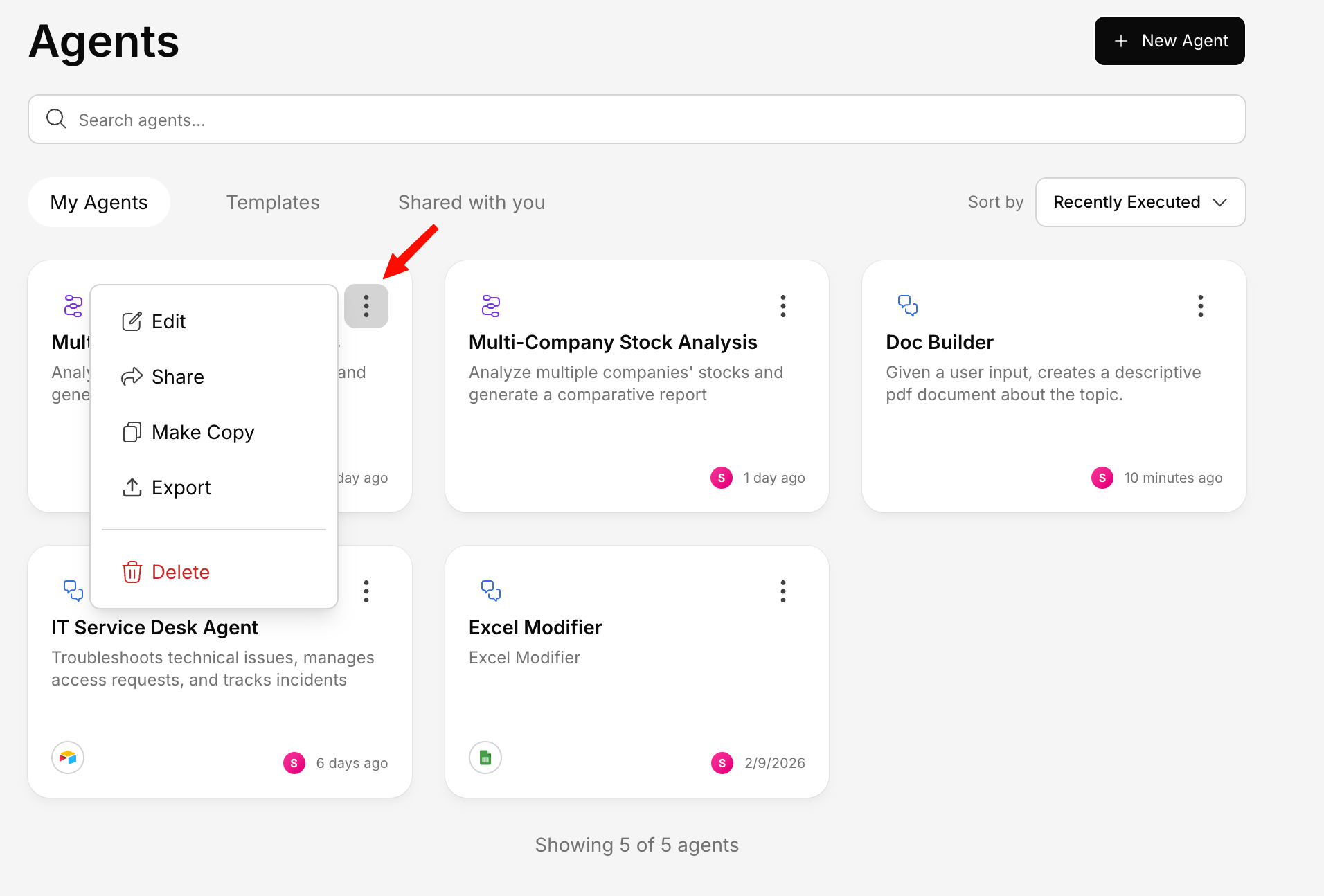Open the kebab menu on Excel Modifier card
1324x896 pixels.
[782, 591]
